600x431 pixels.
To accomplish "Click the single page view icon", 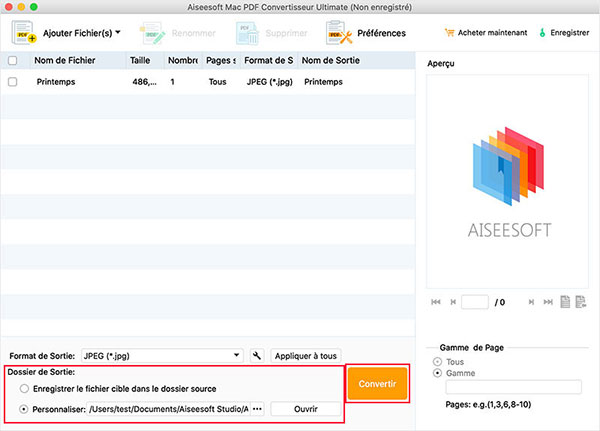I will pos(565,302).
